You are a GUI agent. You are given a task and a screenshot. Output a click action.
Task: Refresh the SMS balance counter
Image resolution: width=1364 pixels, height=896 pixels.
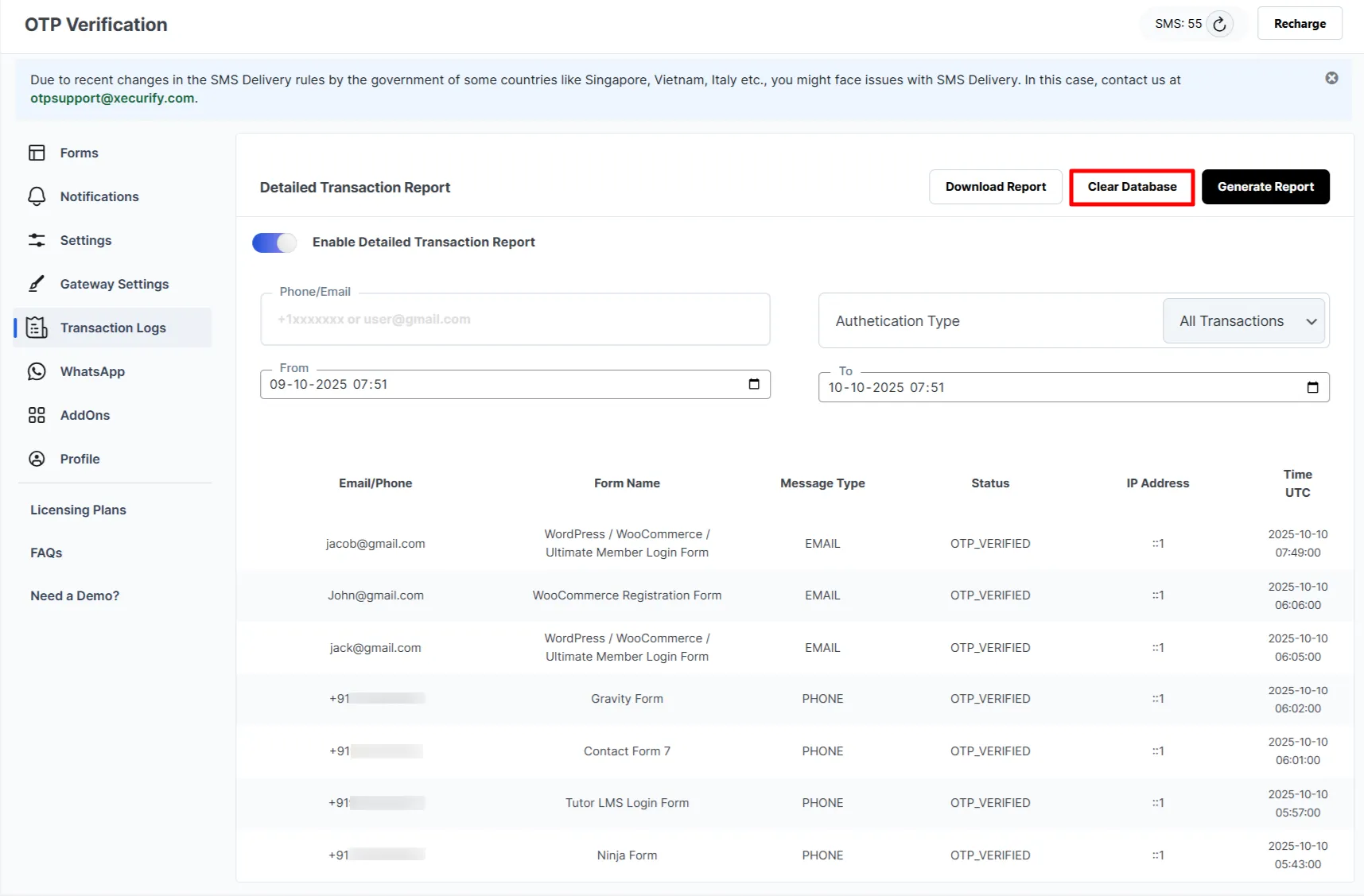click(1221, 24)
